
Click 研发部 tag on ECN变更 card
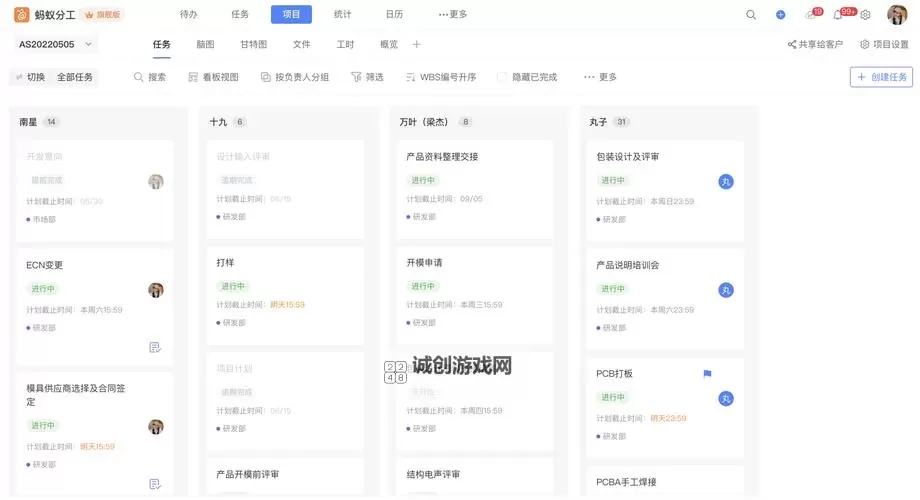click(x=41, y=327)
